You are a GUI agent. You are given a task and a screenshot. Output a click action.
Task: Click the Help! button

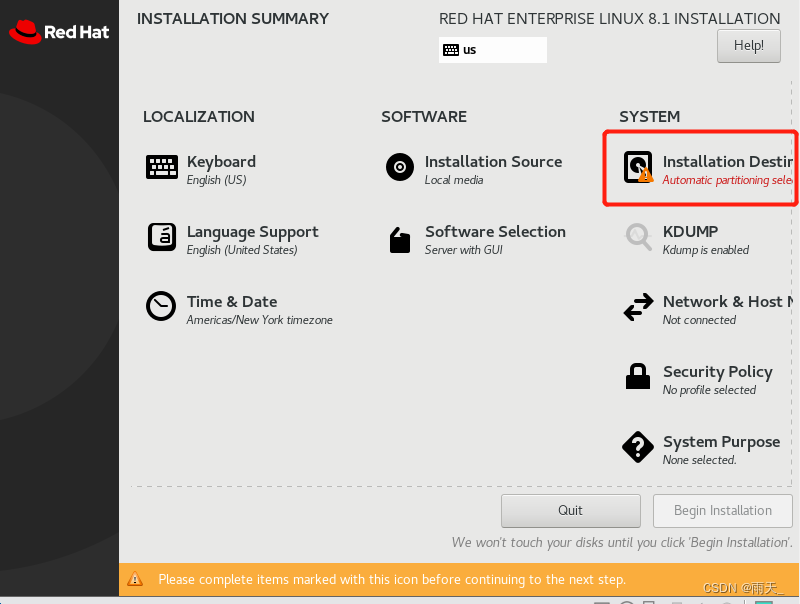pyautogui.click(x=748, y=46)
